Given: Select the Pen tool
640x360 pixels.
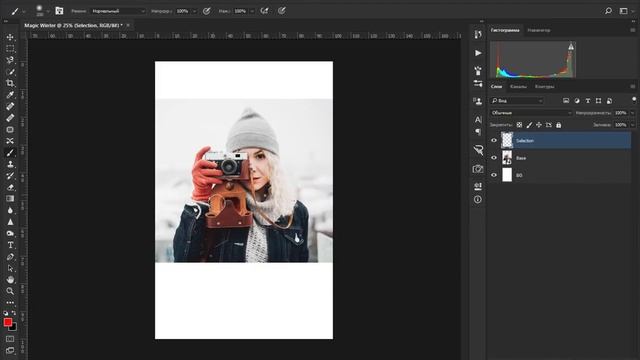Looking at the screenshot, I should click(10, 257).
